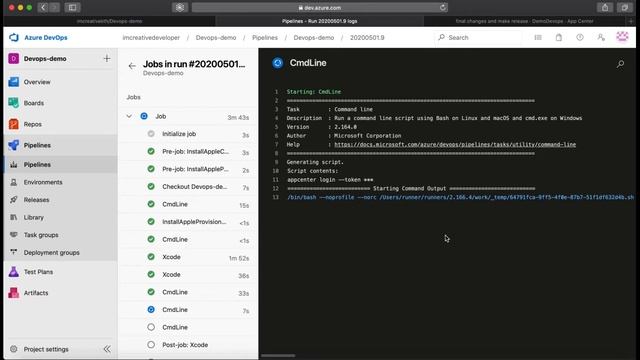Screen dimensions: 640x360
Task: Open Boards in the sidebar
Action: [33, 103]
